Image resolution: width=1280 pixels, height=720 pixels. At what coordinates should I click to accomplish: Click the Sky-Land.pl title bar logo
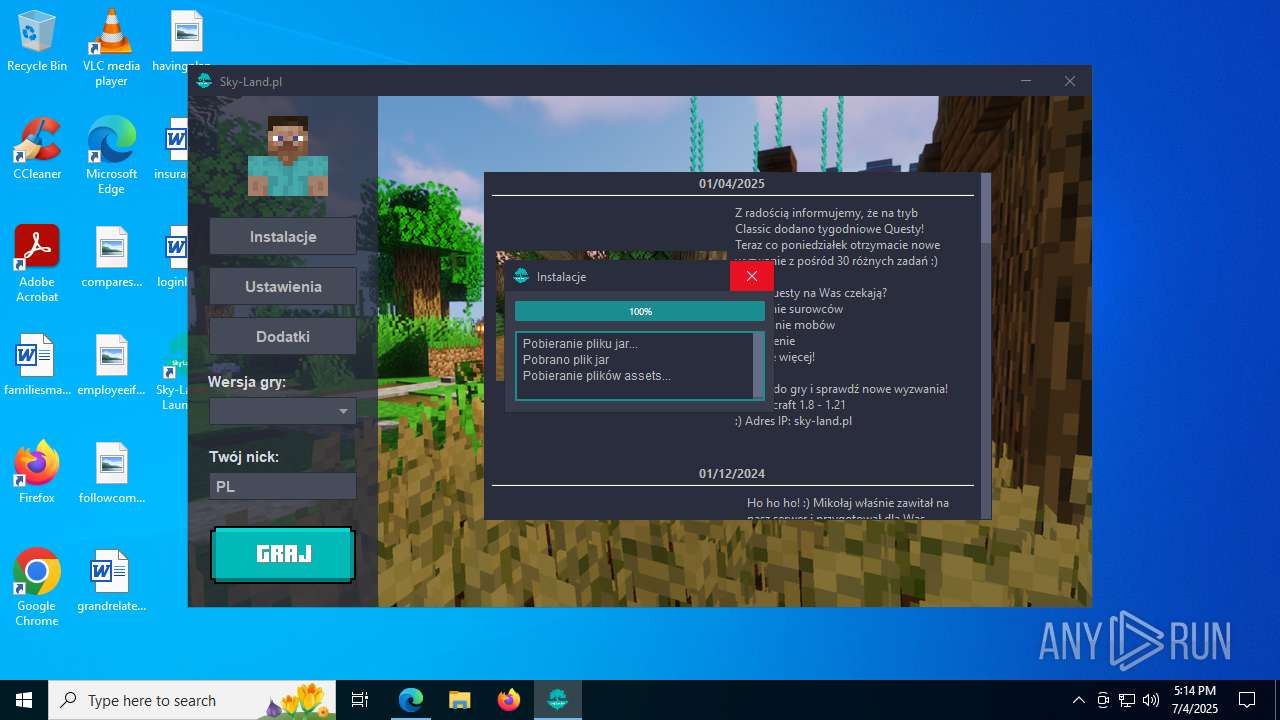click(x=204, y=81)
